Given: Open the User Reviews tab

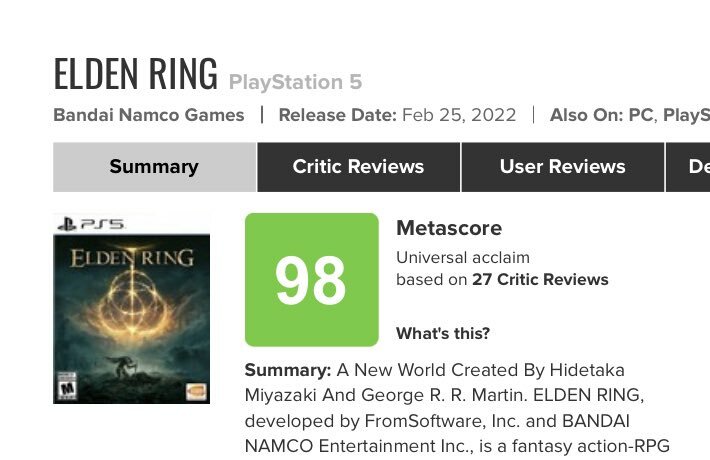Looking at the screenshot, I should click(562, 167).
